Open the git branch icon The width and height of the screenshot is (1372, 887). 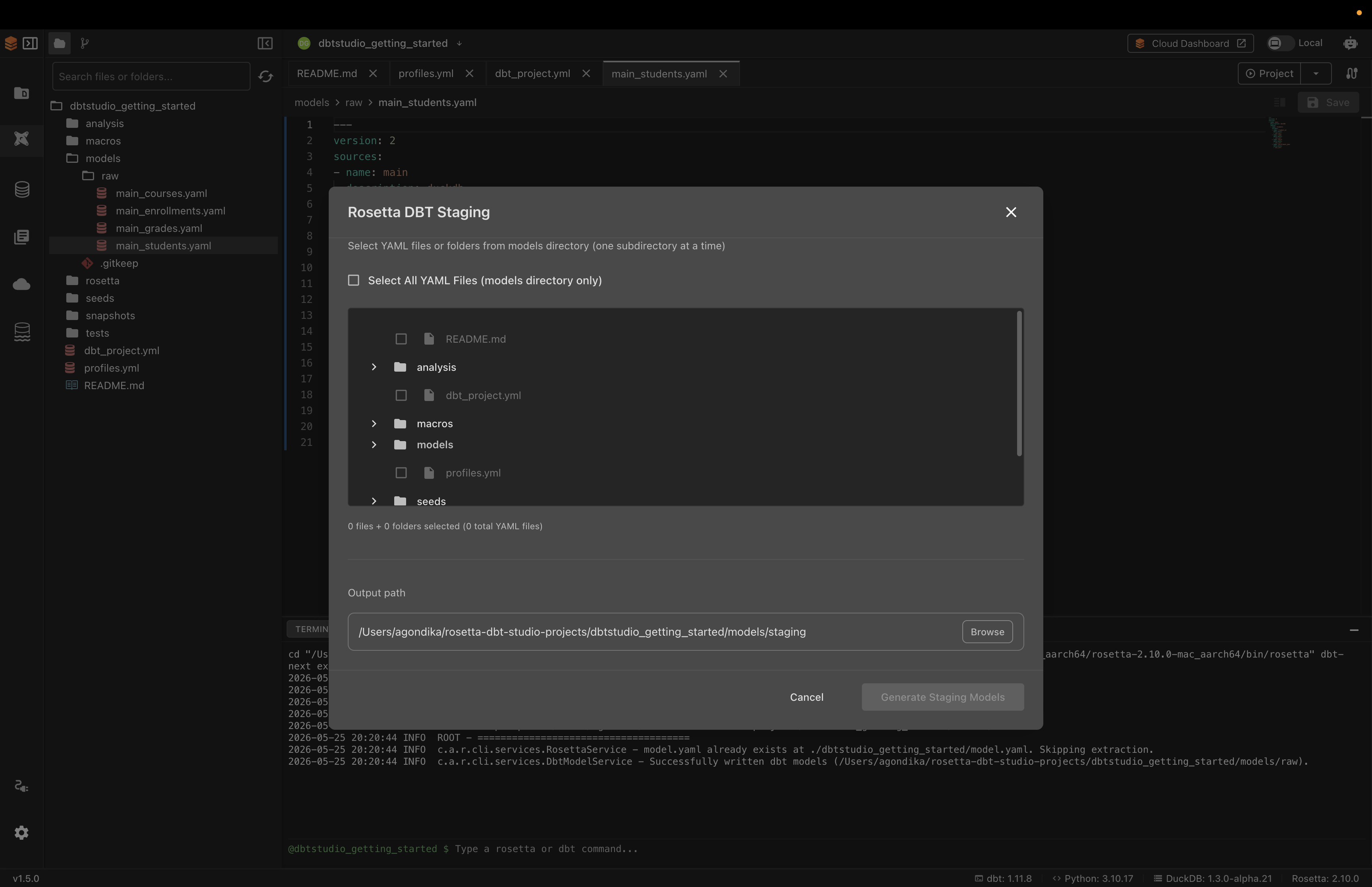coord(85,43)
